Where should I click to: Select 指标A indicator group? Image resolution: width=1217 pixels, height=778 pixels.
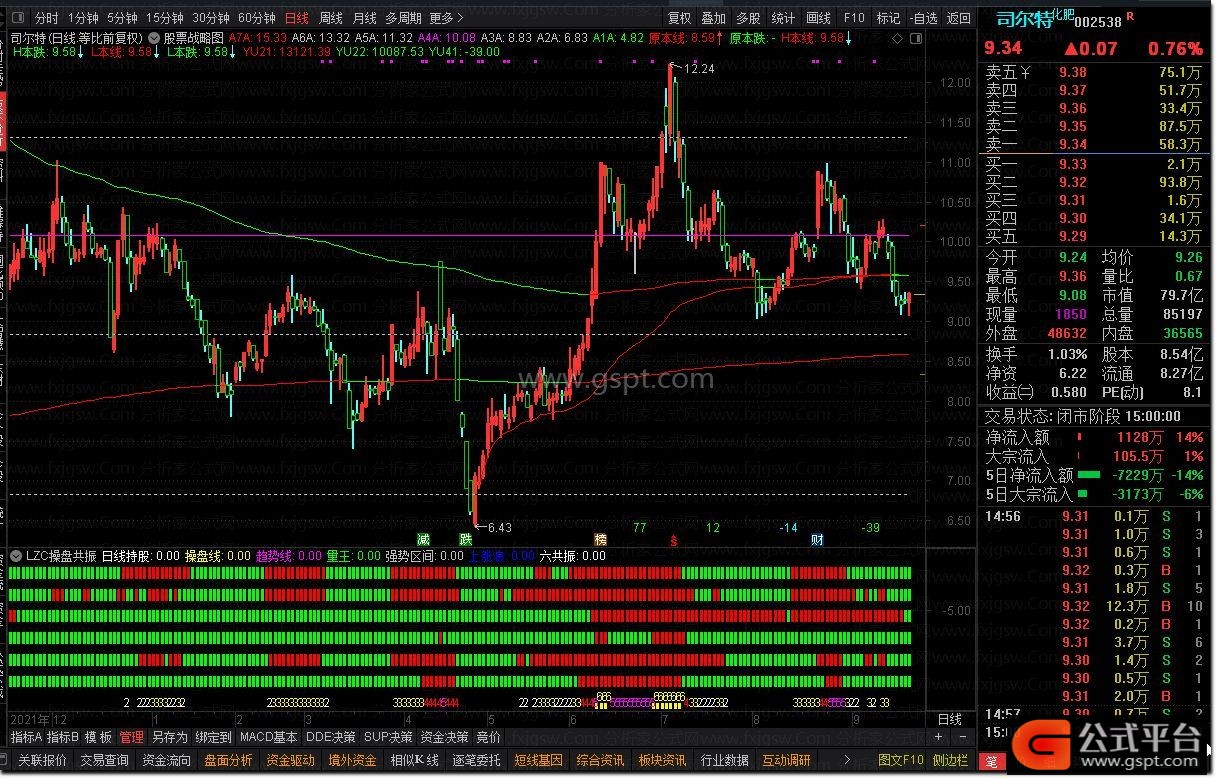click(x=26, y=736)
